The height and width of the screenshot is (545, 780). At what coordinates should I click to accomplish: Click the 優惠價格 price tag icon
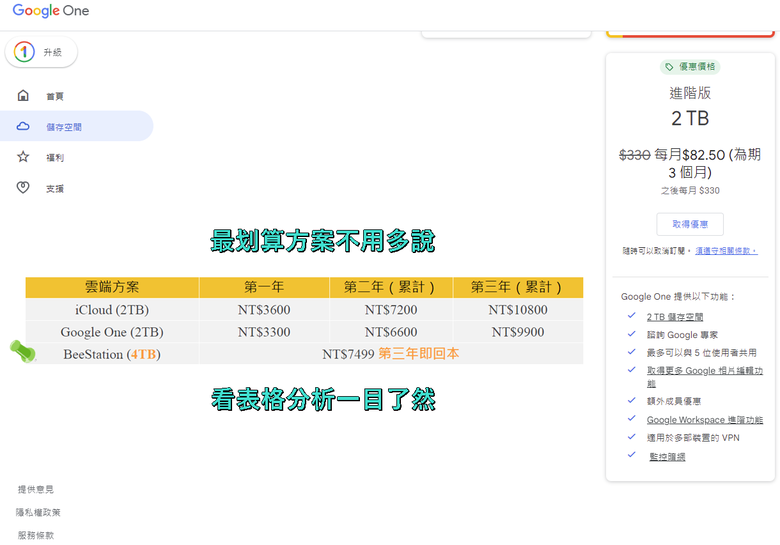[669, 67]
